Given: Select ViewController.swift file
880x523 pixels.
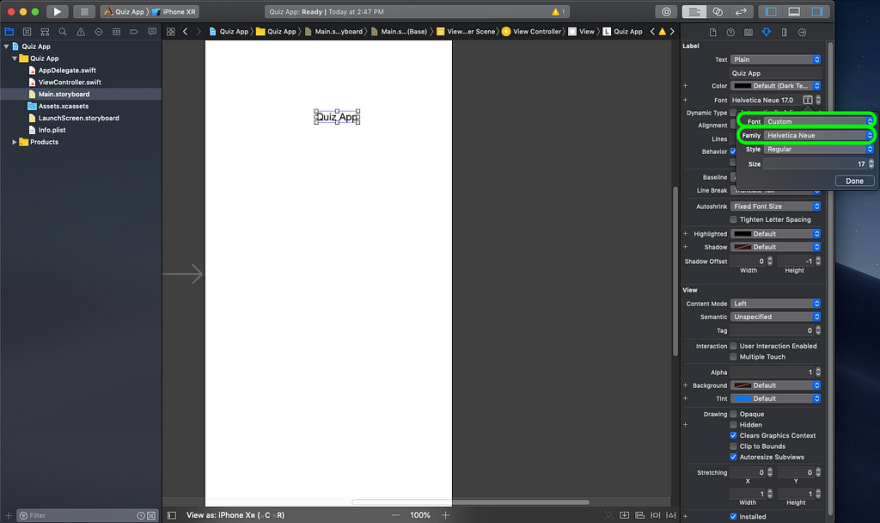Looking at the screenshot, I should click(x=70, y=82).
